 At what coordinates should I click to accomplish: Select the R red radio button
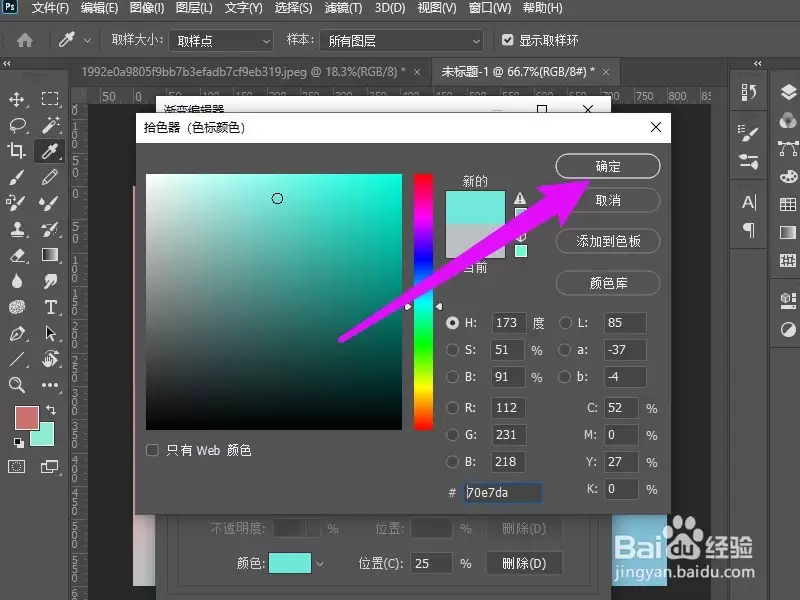pyautogui.click(x=452, y=408)
